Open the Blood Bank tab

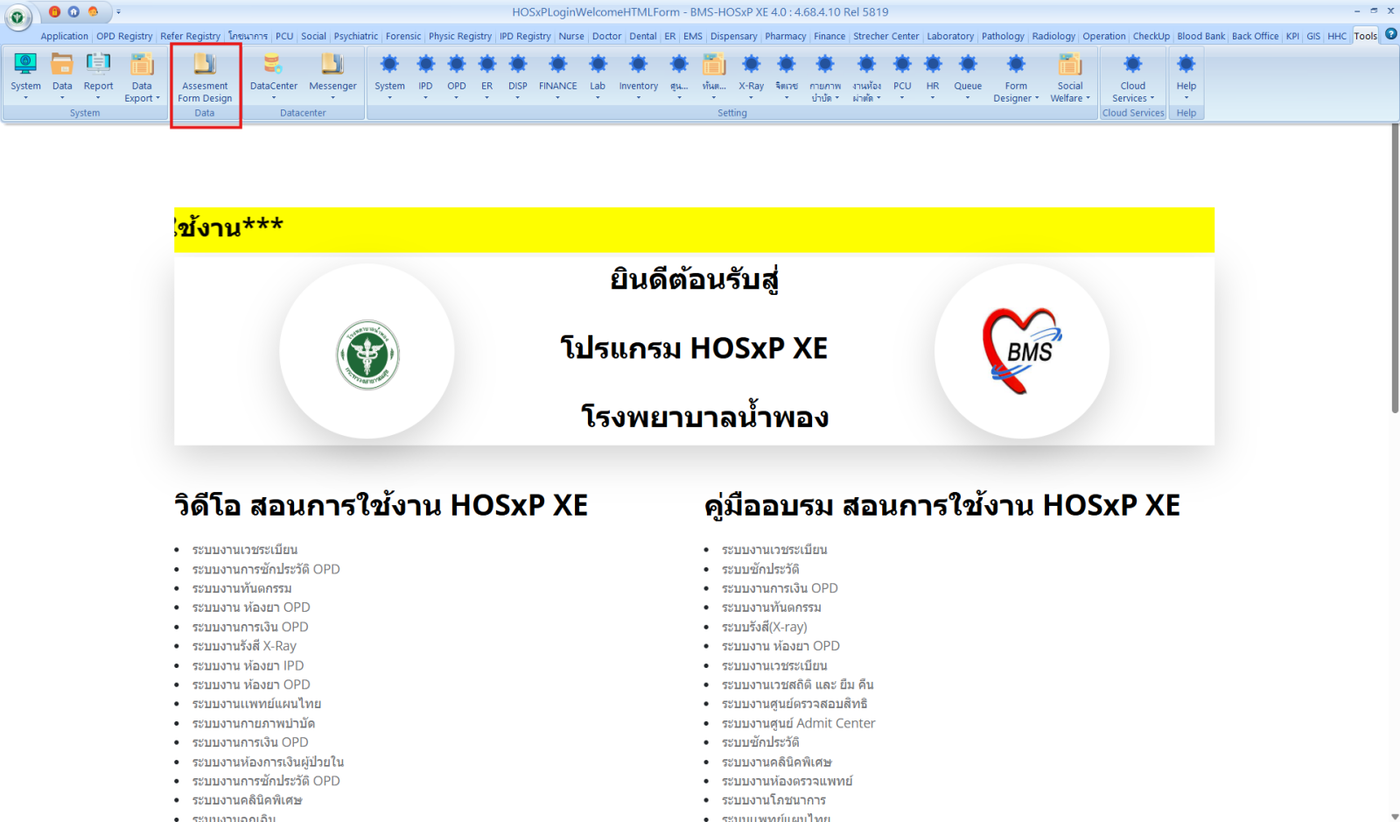[x=1201, y=36]
